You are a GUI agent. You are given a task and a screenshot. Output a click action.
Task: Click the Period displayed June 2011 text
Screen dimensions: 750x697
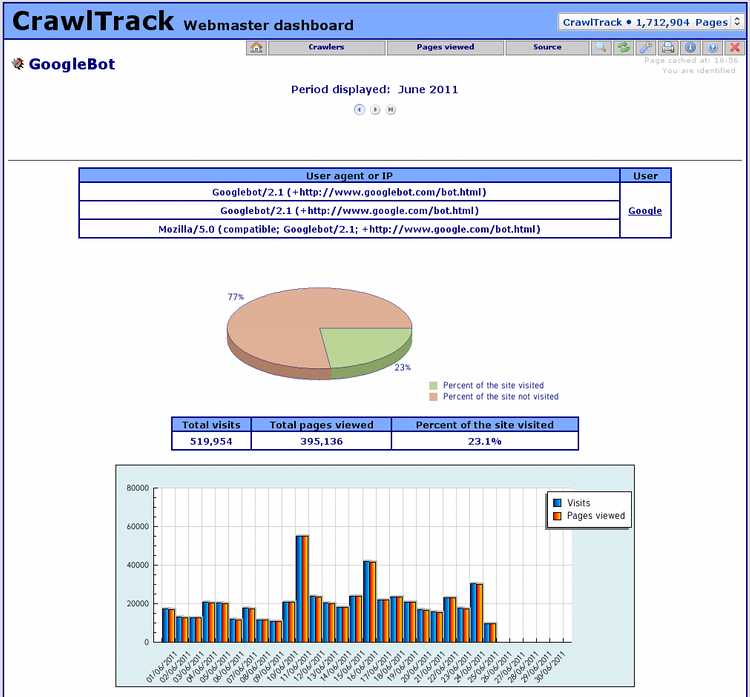tap(375, 89)
